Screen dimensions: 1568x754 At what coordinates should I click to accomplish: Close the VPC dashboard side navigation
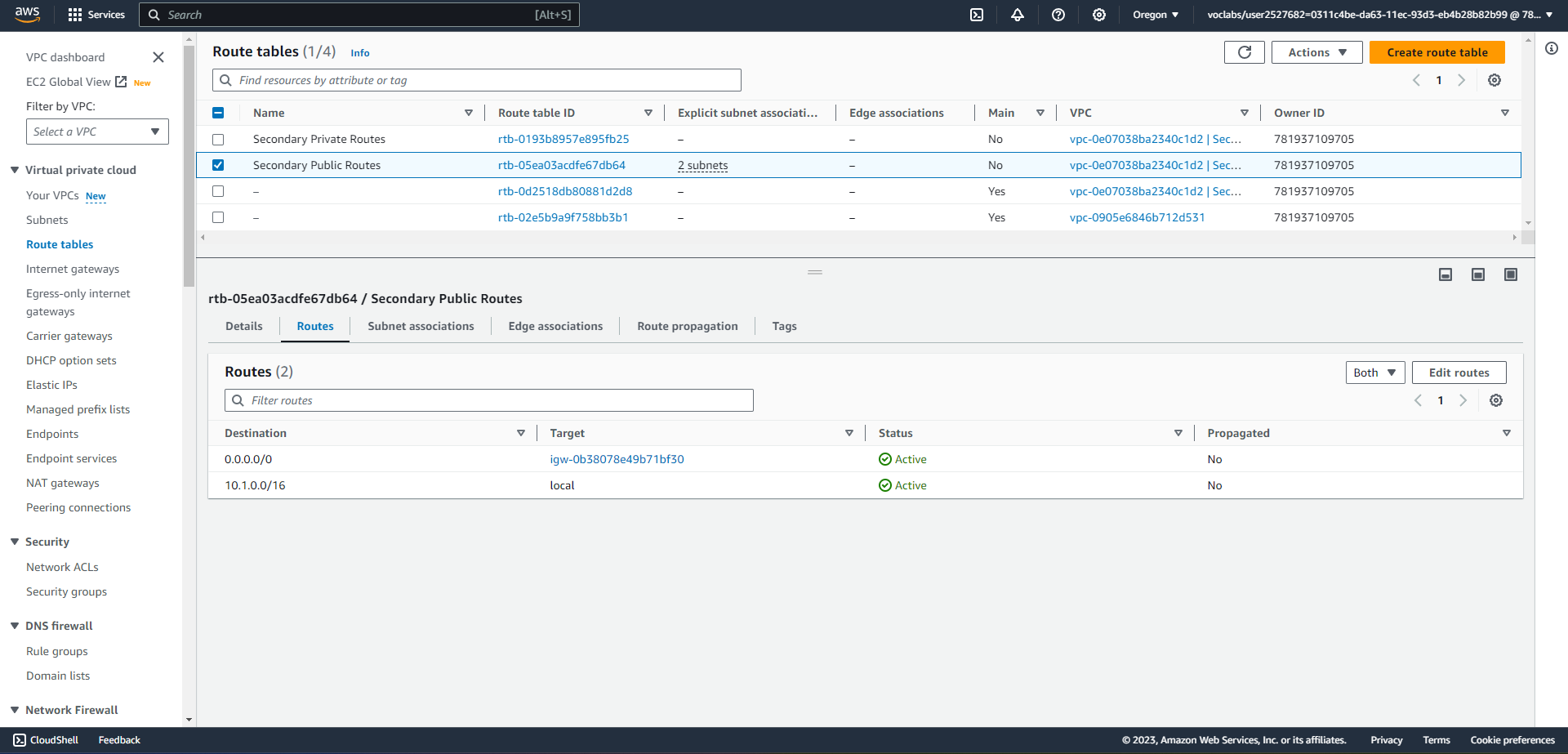coord(158,57)
